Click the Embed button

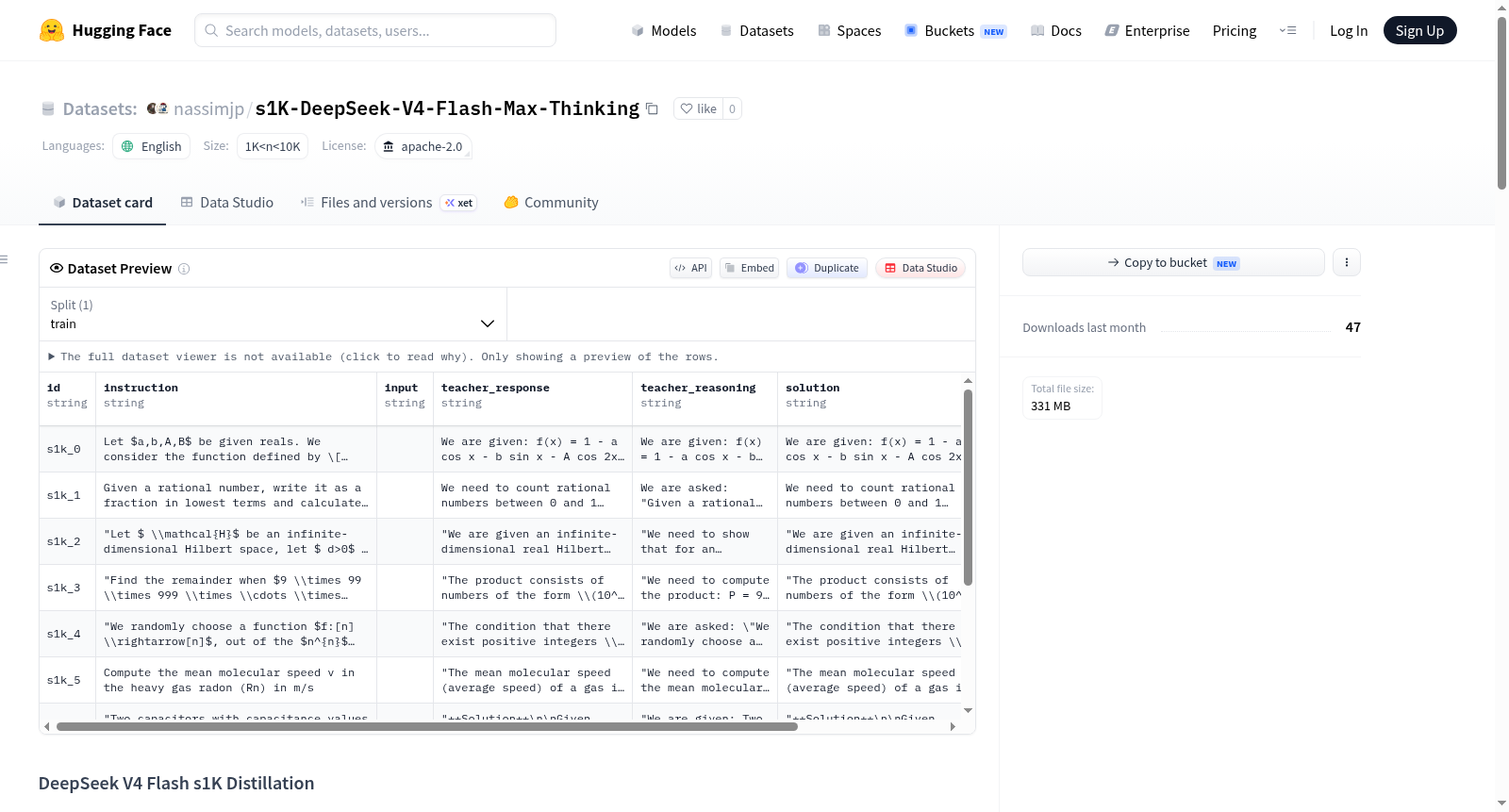pyautogui.click(x=750, y=268)
